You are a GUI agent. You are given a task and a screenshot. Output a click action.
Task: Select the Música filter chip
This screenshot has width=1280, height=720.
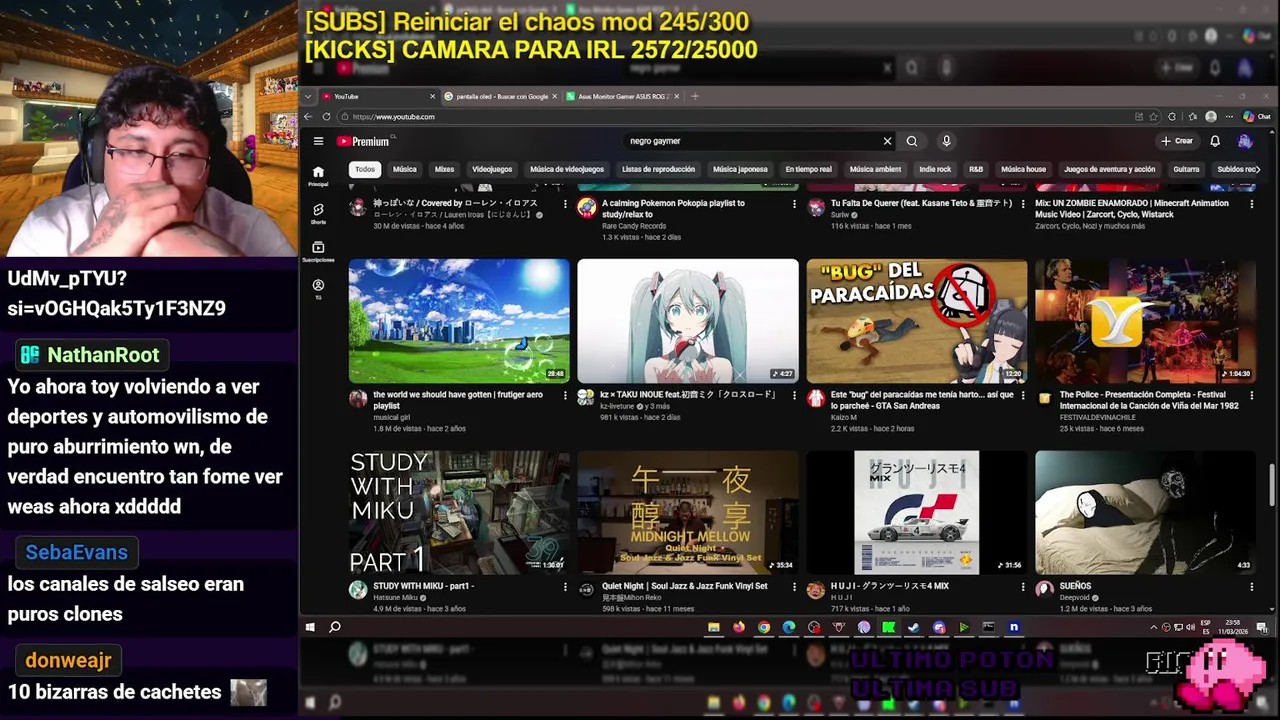[x=405, y=169]
